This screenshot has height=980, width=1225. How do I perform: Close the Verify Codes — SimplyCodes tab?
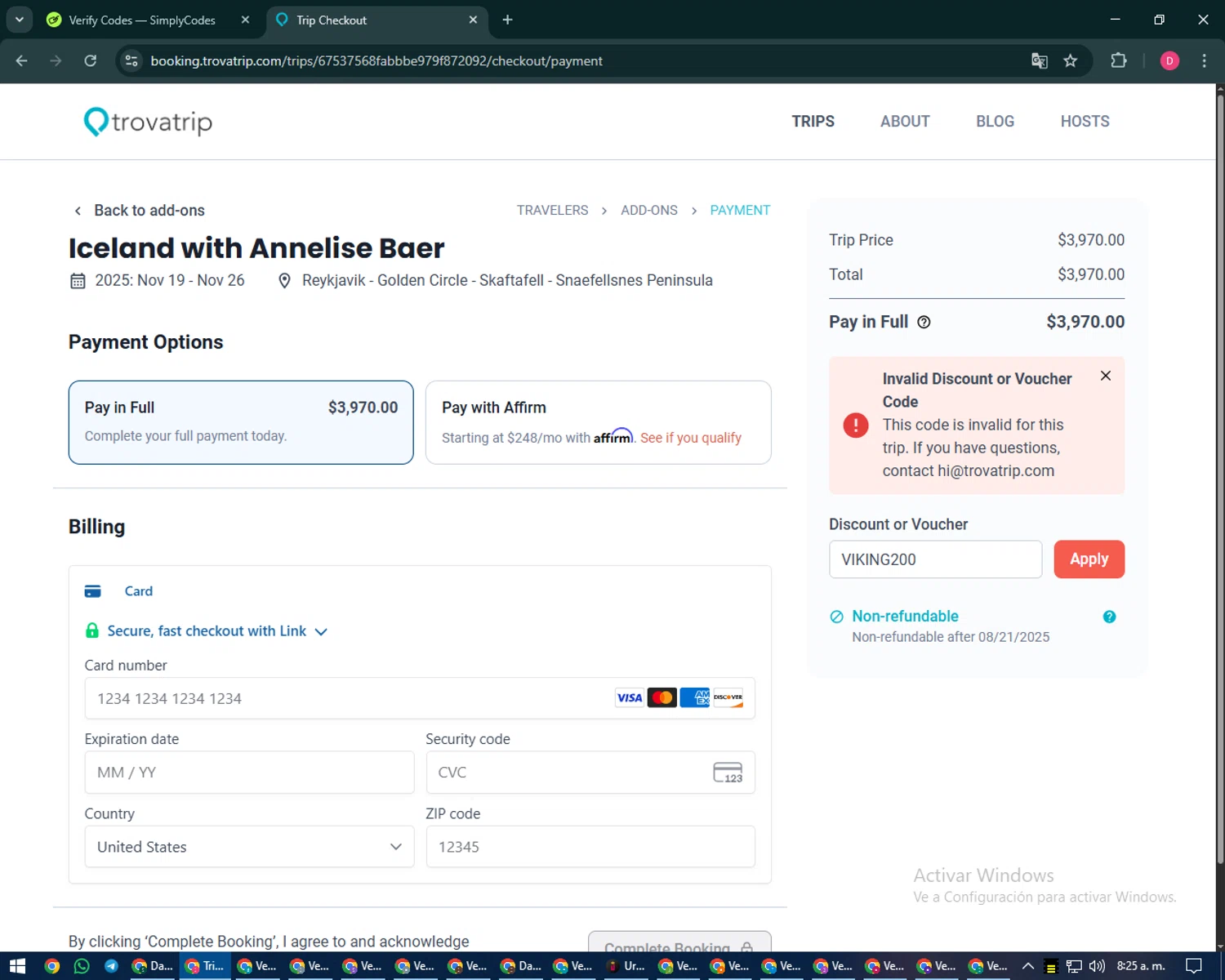click(x=245, y=20)
